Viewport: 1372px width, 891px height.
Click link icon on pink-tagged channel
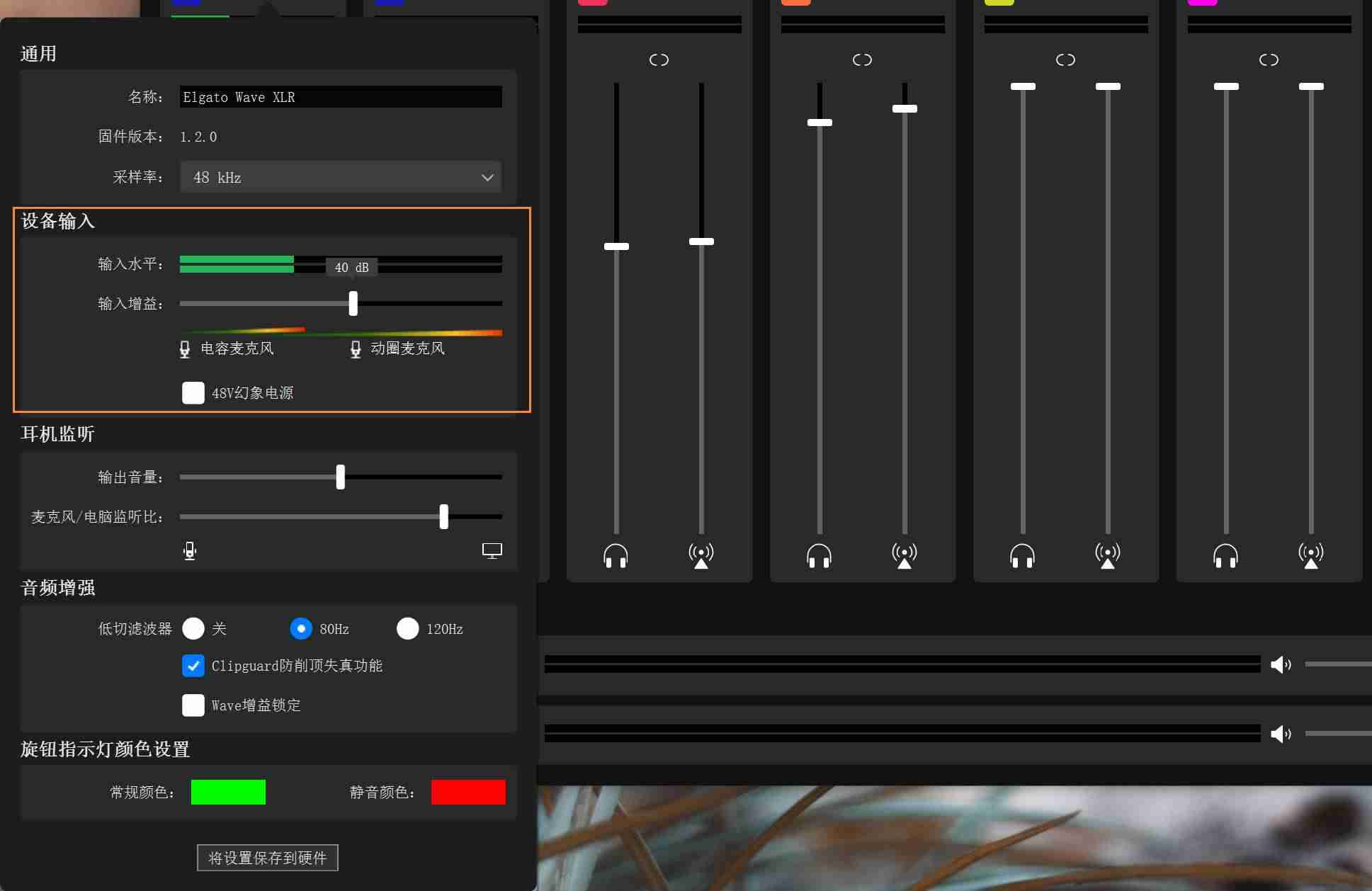(659, 60)
